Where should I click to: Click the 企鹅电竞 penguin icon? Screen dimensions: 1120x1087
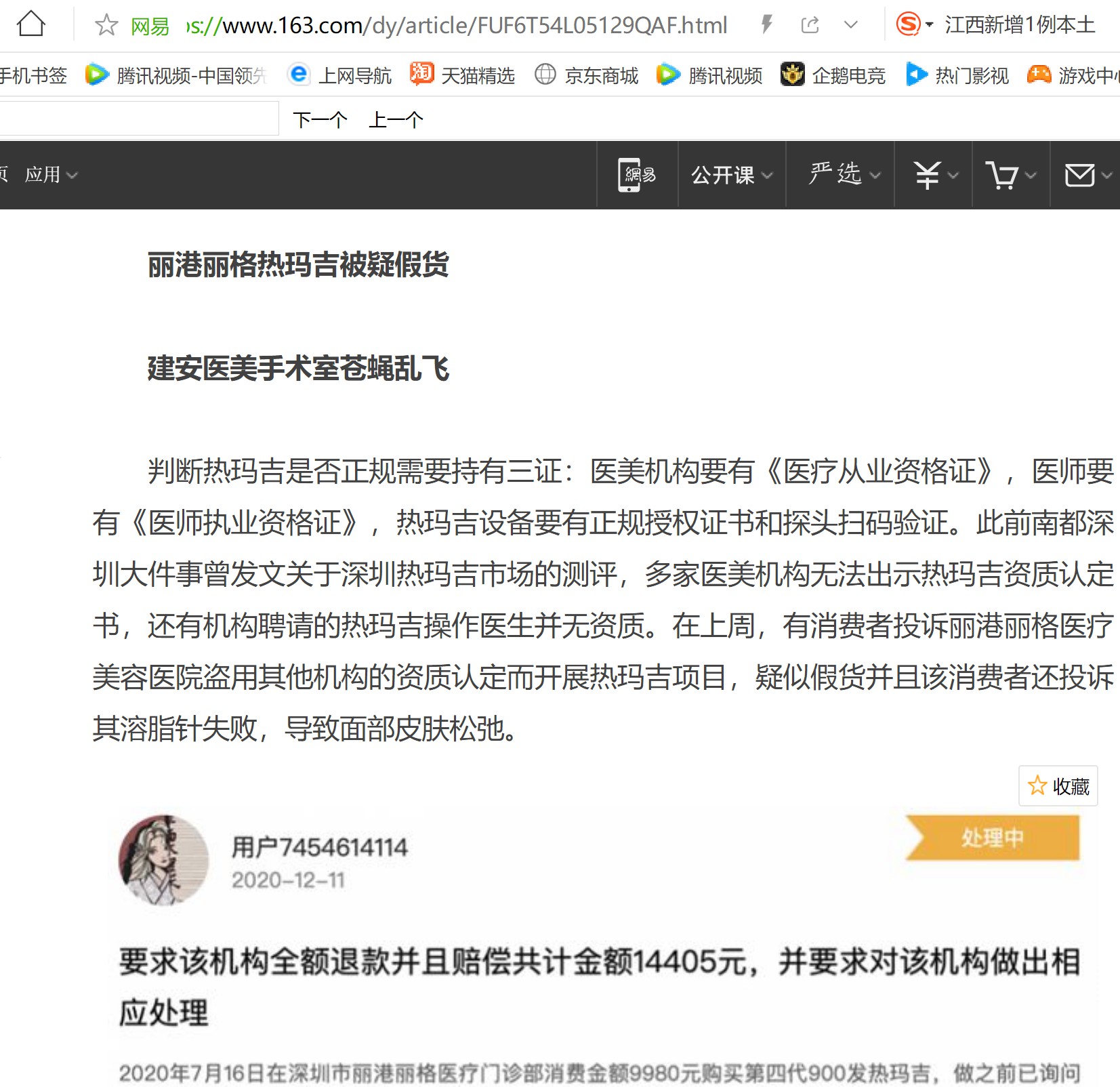(x=793, y=74)
